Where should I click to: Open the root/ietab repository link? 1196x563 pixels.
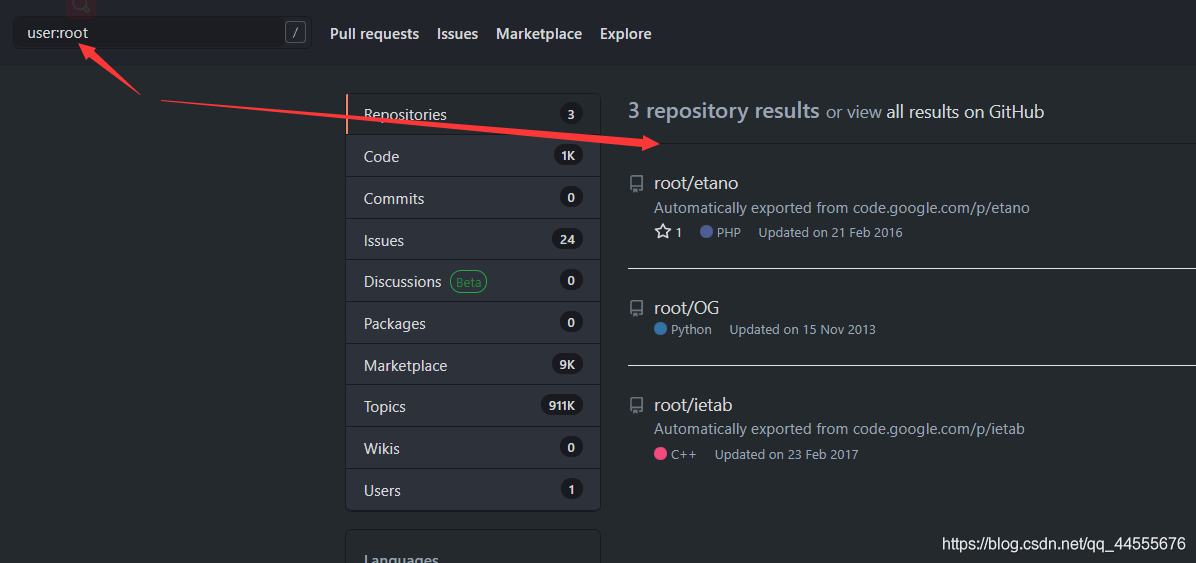[x=693, y=405]
